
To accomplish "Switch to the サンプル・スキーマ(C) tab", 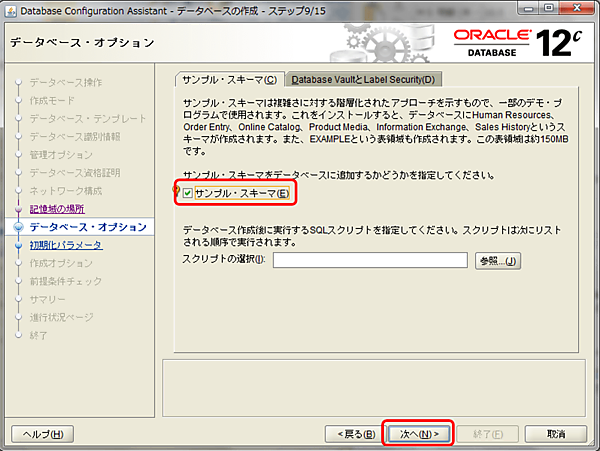I will (230, 80).
